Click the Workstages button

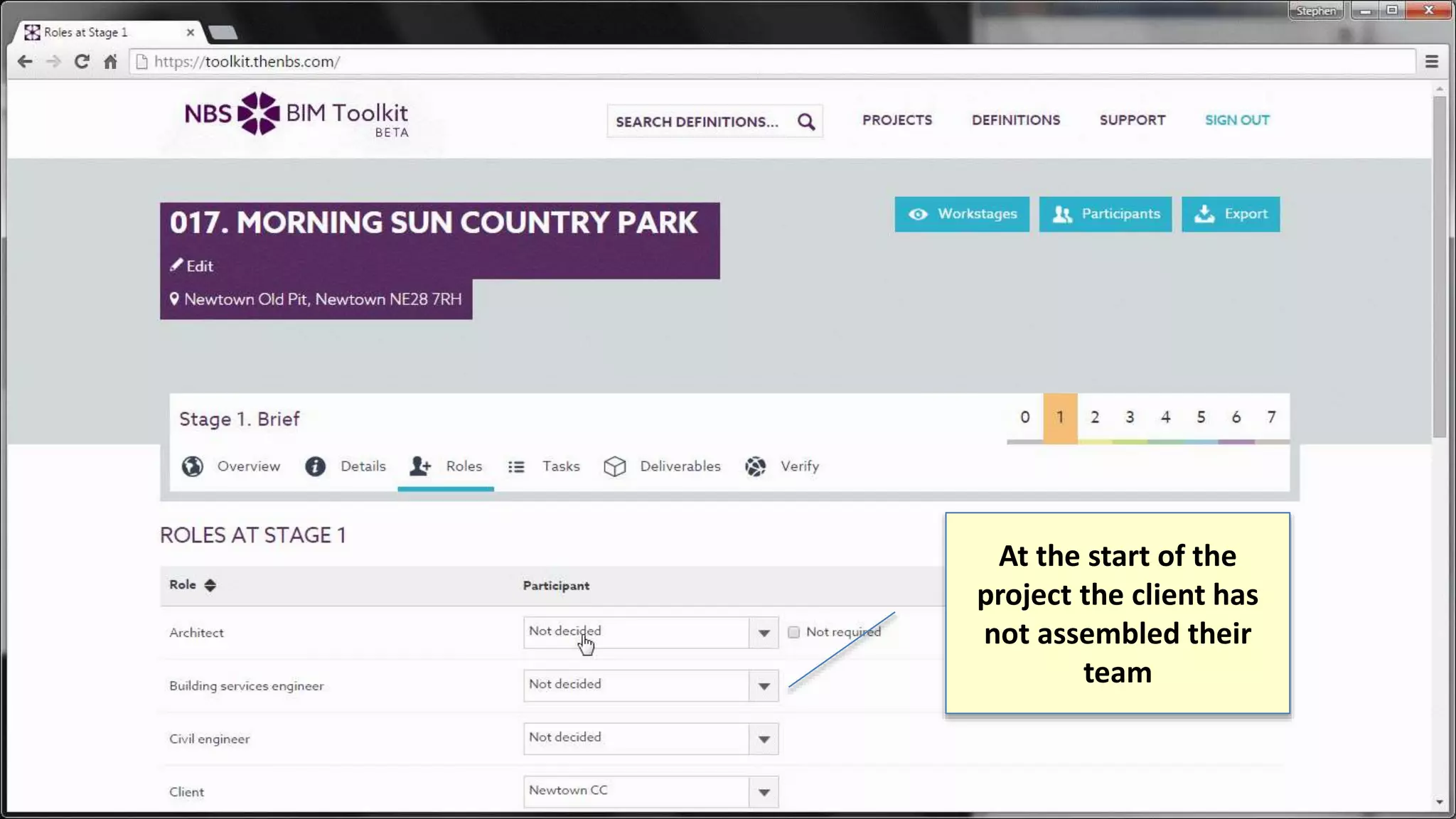point(962,214)
